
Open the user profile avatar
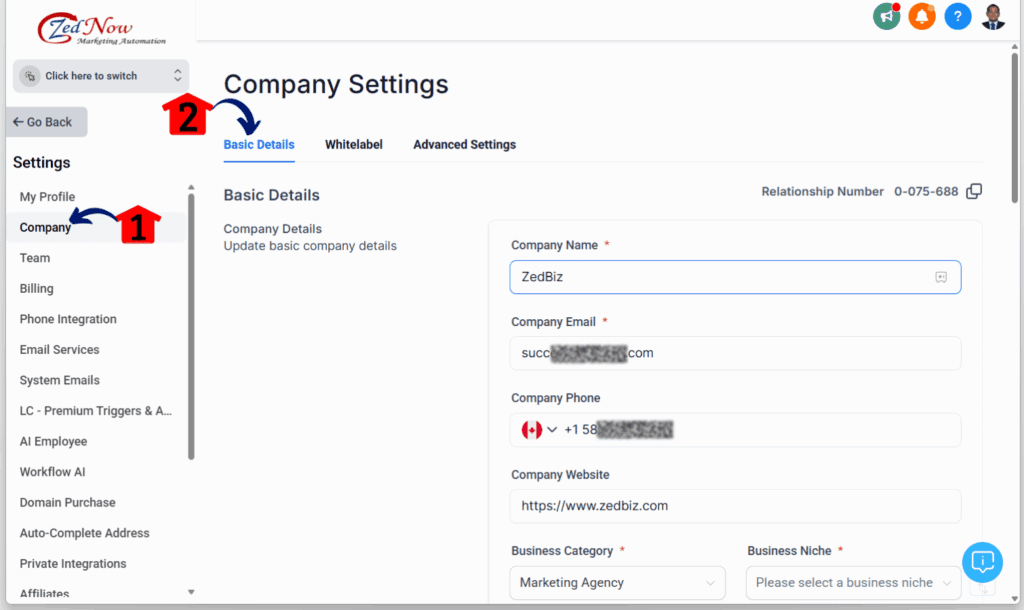(993, 16)
